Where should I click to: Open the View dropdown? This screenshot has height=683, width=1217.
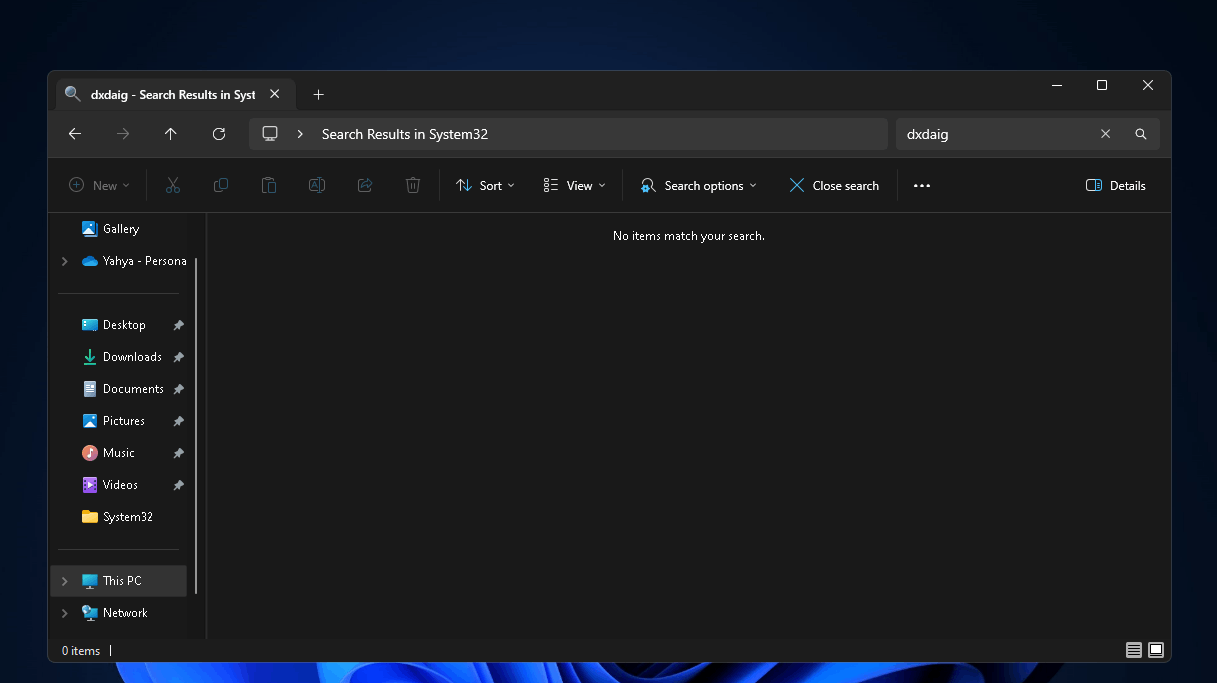click(x=575, y=186)
